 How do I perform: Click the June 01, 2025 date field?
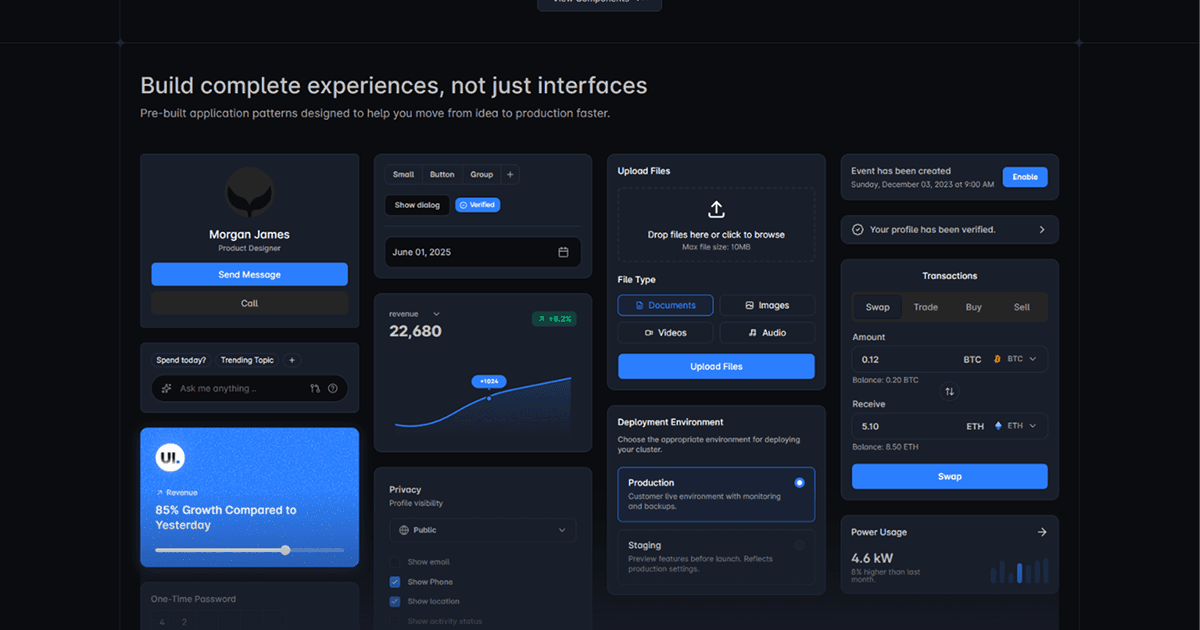pos(482,252)
